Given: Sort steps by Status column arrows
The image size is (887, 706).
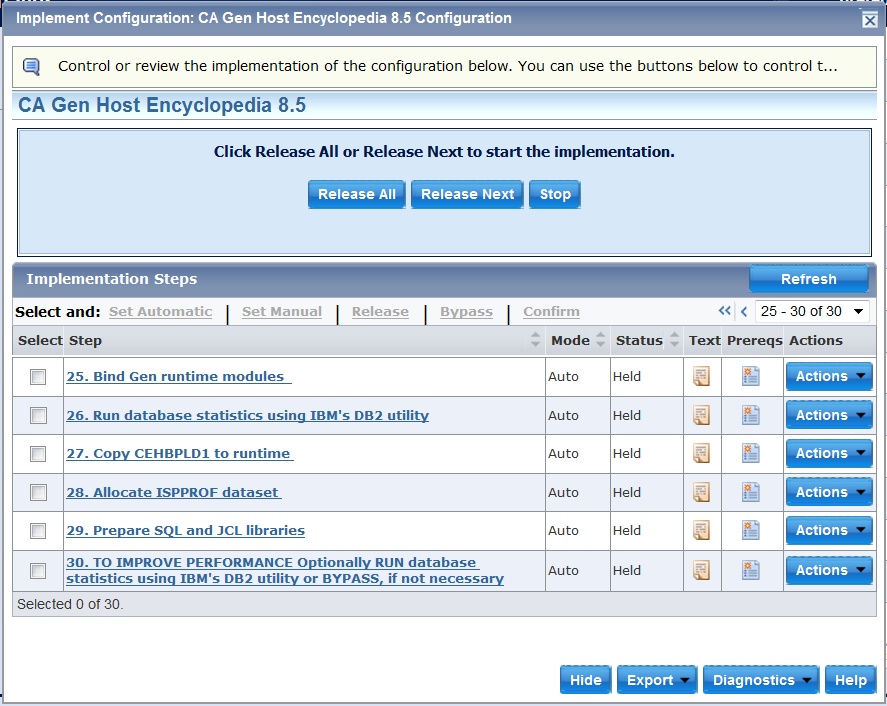Looking at the screenshot, I should tap(674, 341).
